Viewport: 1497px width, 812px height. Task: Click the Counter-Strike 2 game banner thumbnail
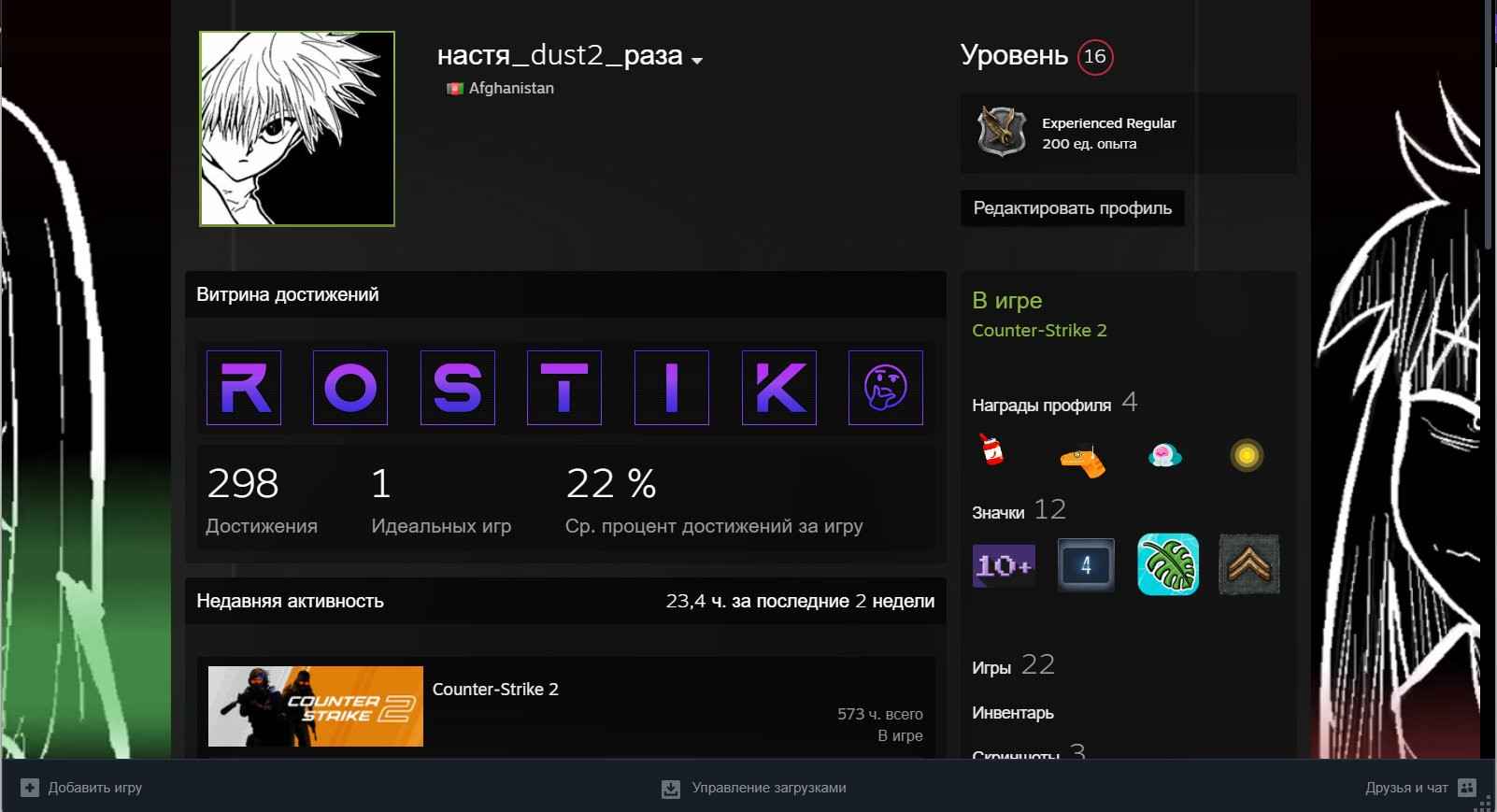pos(316,706)
